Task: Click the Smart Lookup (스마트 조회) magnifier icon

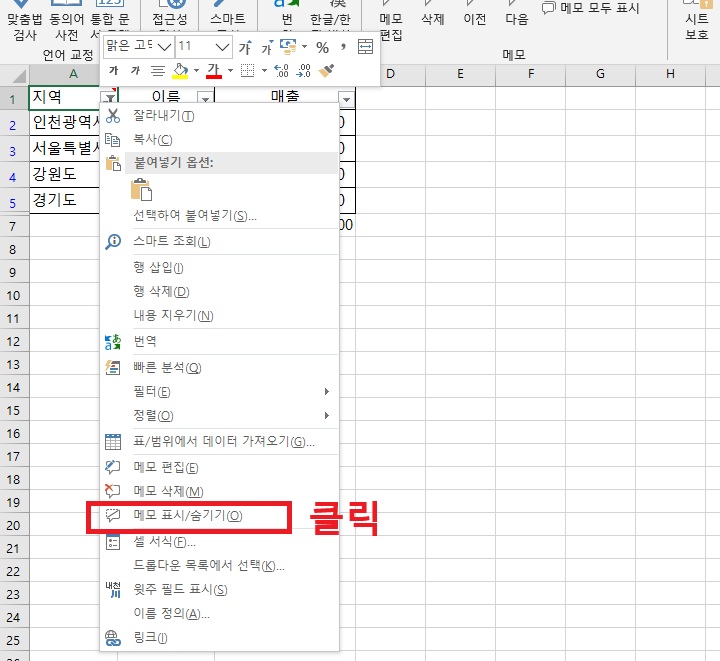Action: 113,241
